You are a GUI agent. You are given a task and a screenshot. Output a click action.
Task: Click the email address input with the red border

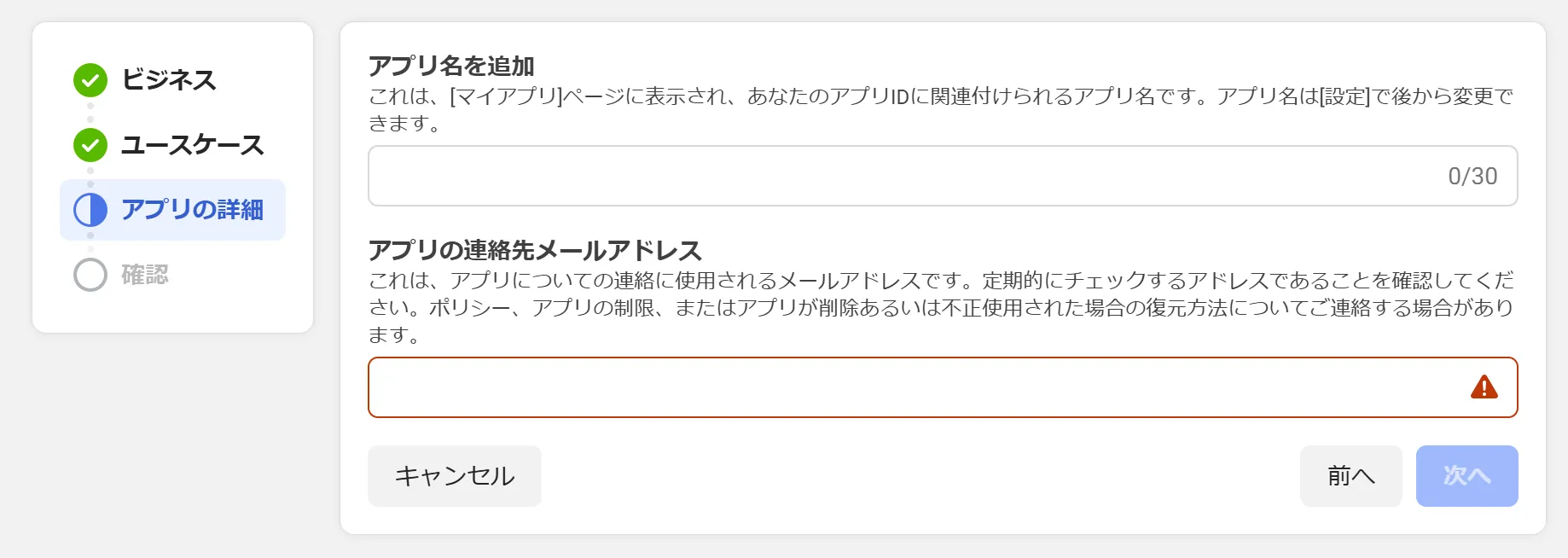point(853,387)
